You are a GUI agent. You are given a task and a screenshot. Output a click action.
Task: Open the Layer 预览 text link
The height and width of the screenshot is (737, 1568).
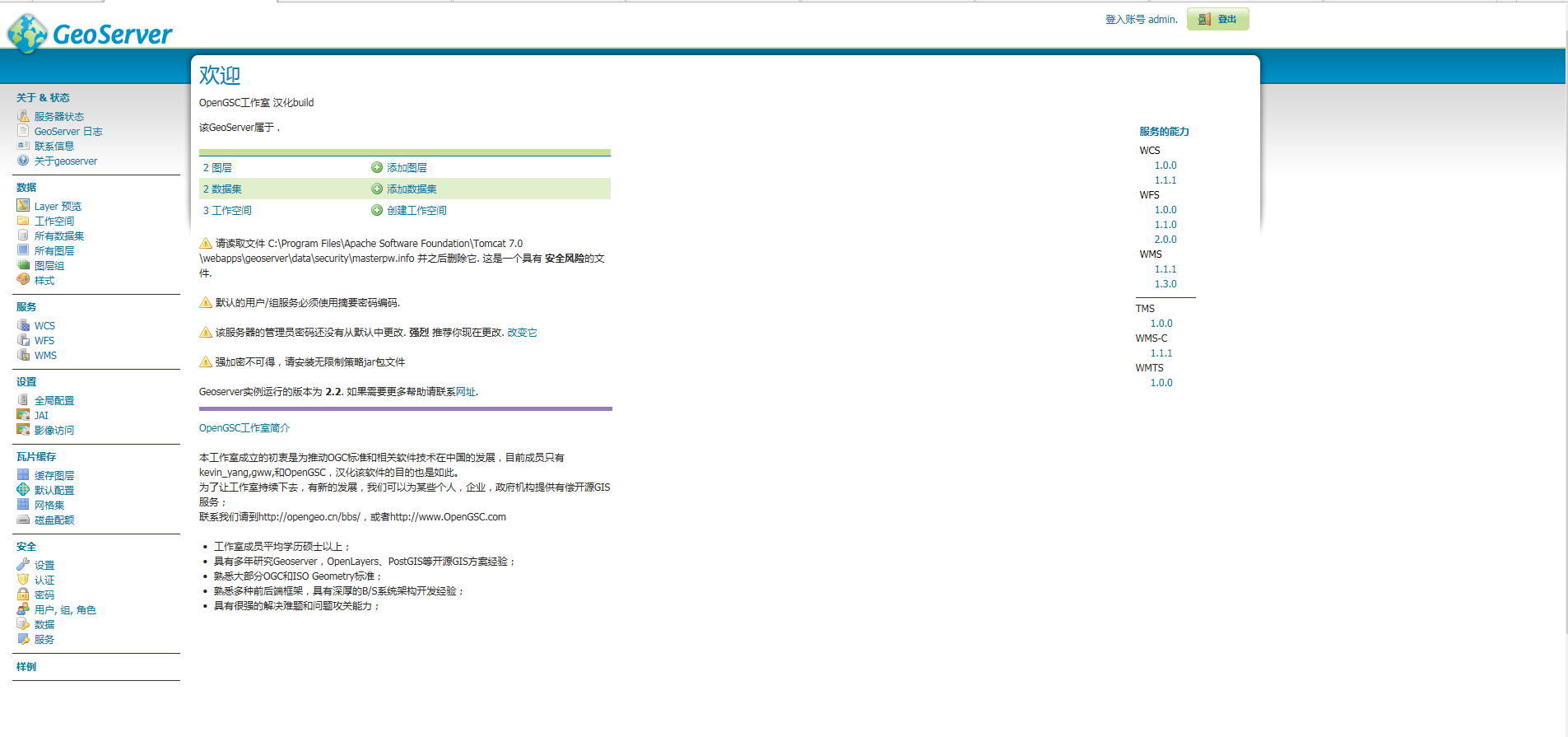(58, 207)
